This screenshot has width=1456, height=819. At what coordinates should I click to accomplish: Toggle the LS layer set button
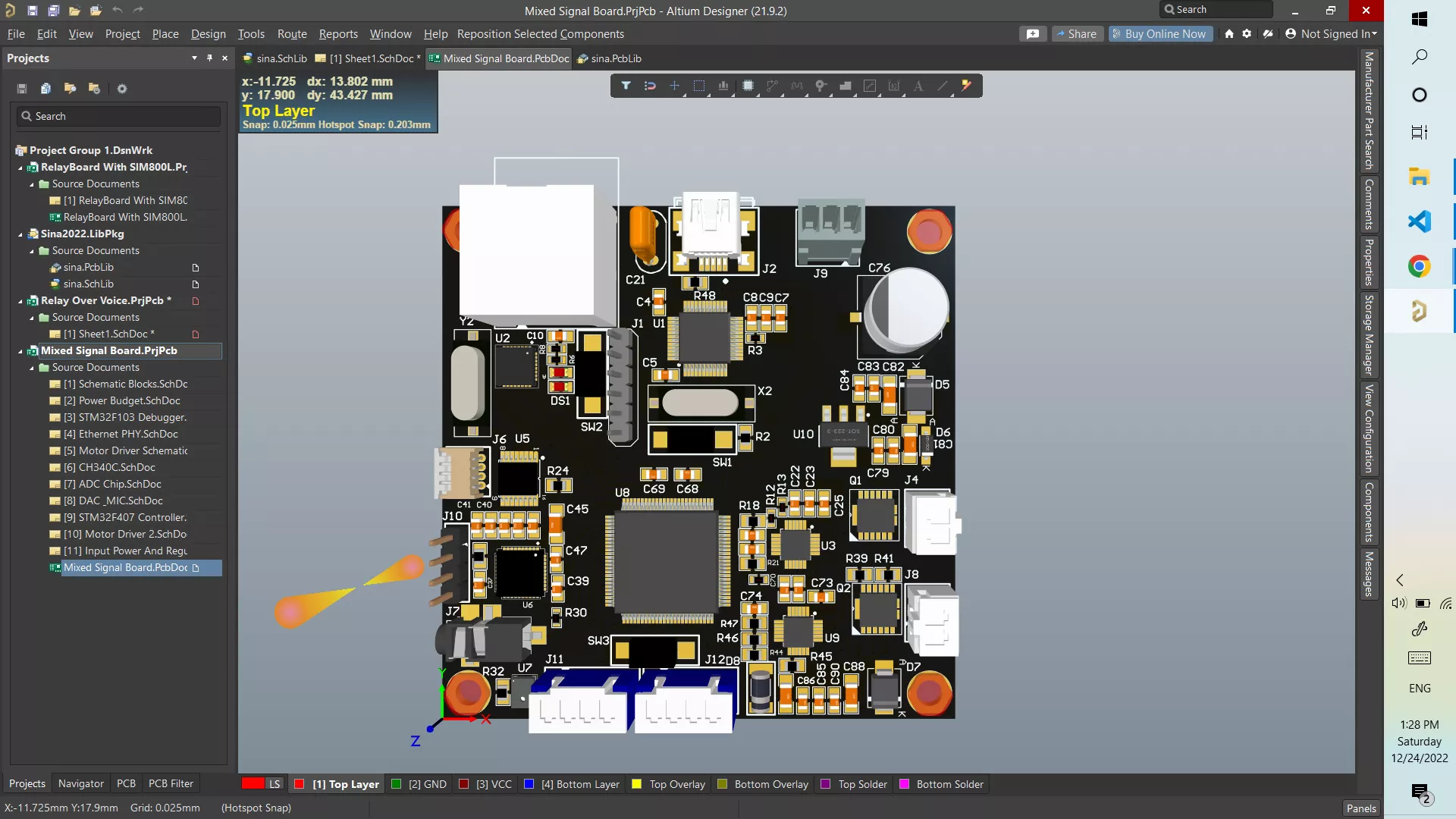(275, 784)
